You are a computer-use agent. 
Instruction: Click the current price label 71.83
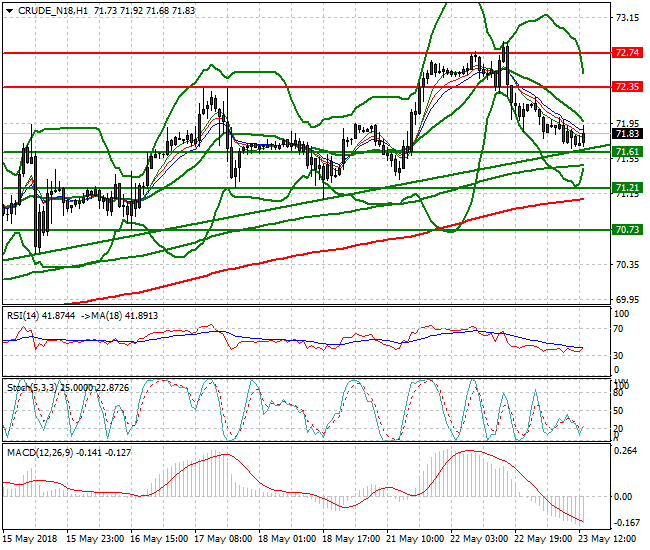tap(627, 133)
